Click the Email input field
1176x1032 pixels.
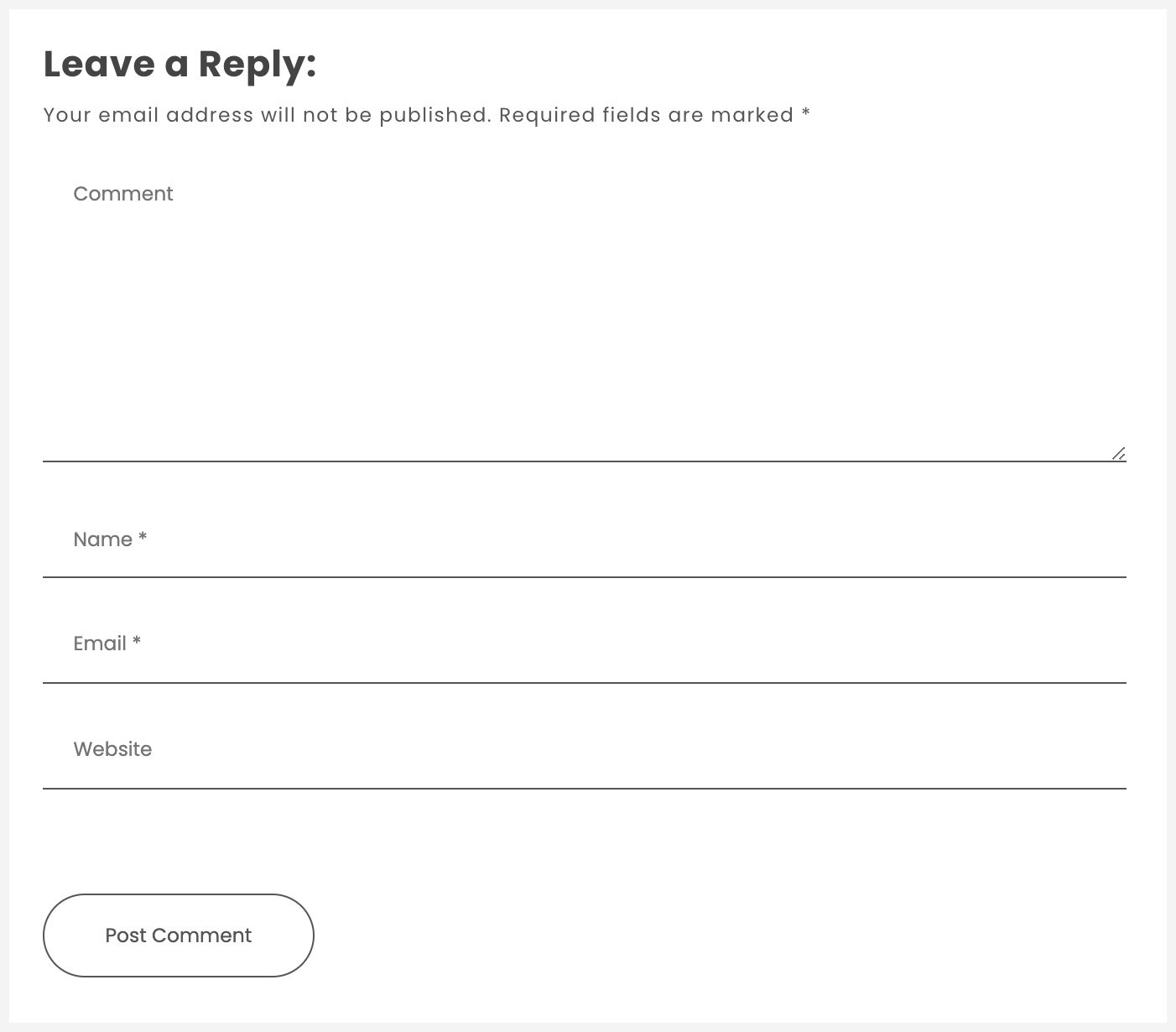point(584,644)
